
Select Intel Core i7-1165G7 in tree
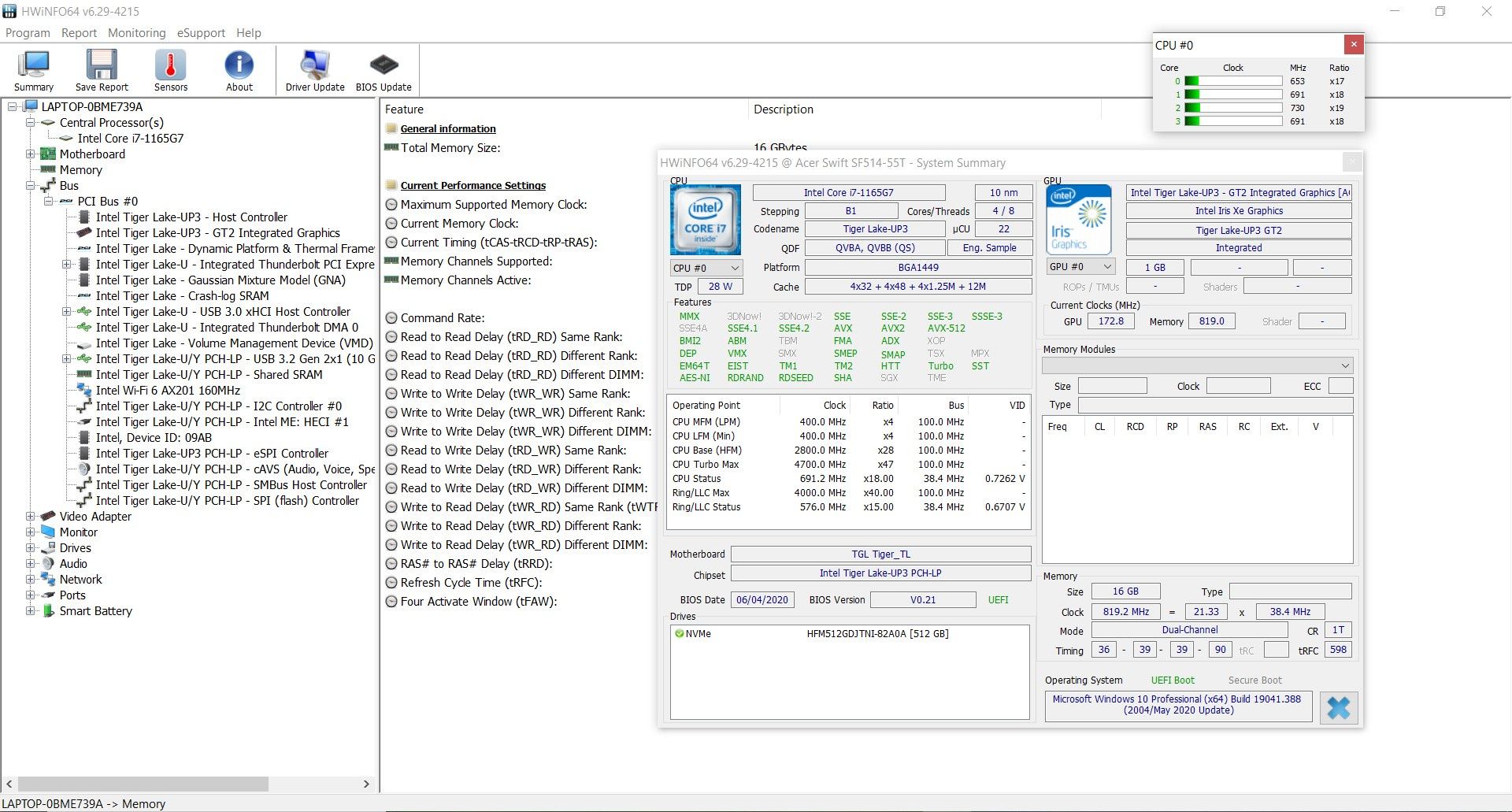point(131,139)
